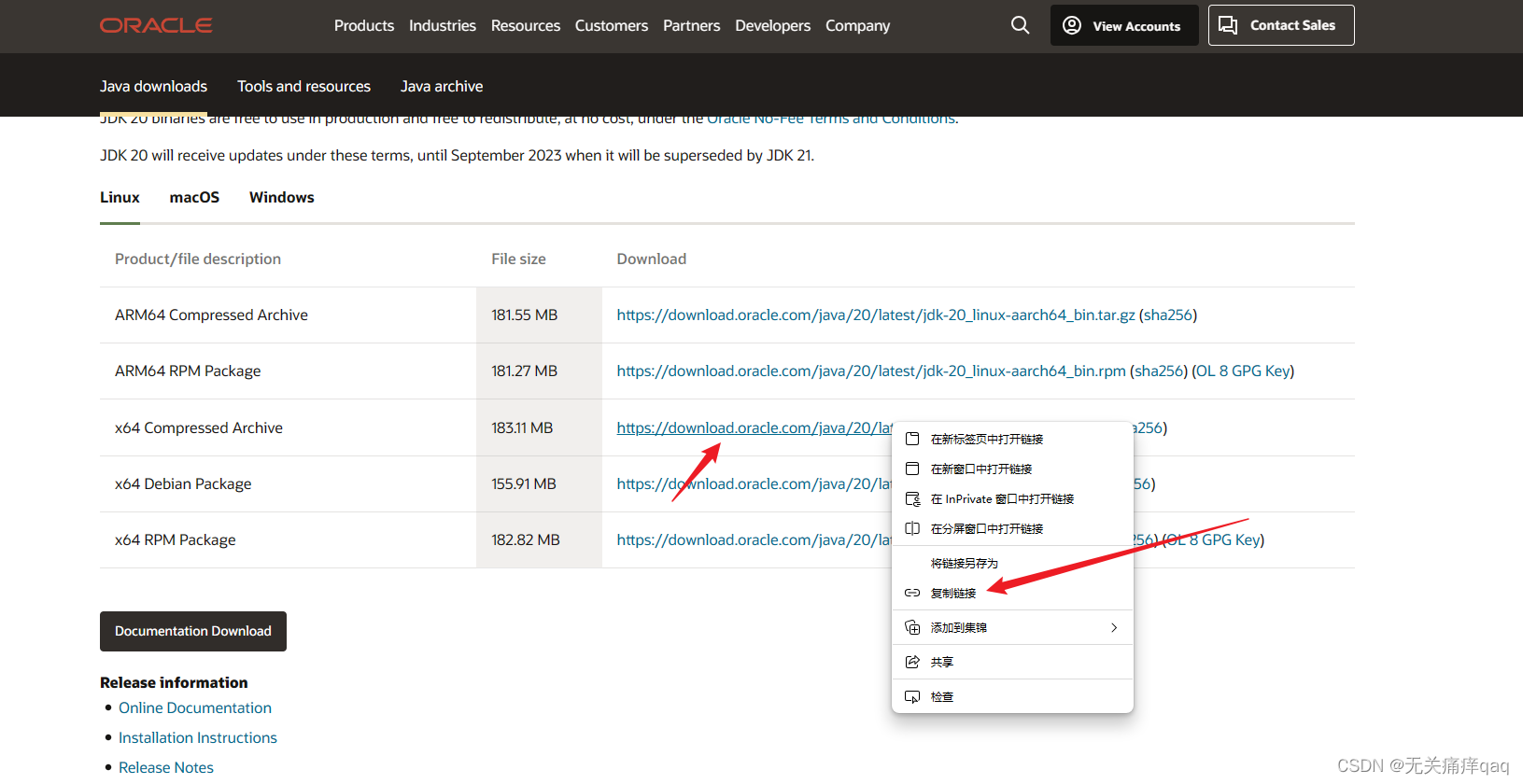Click the Contact Sales chat icon
The height and width of the screenshot is (784, 1523).
tap(1228, 25)
